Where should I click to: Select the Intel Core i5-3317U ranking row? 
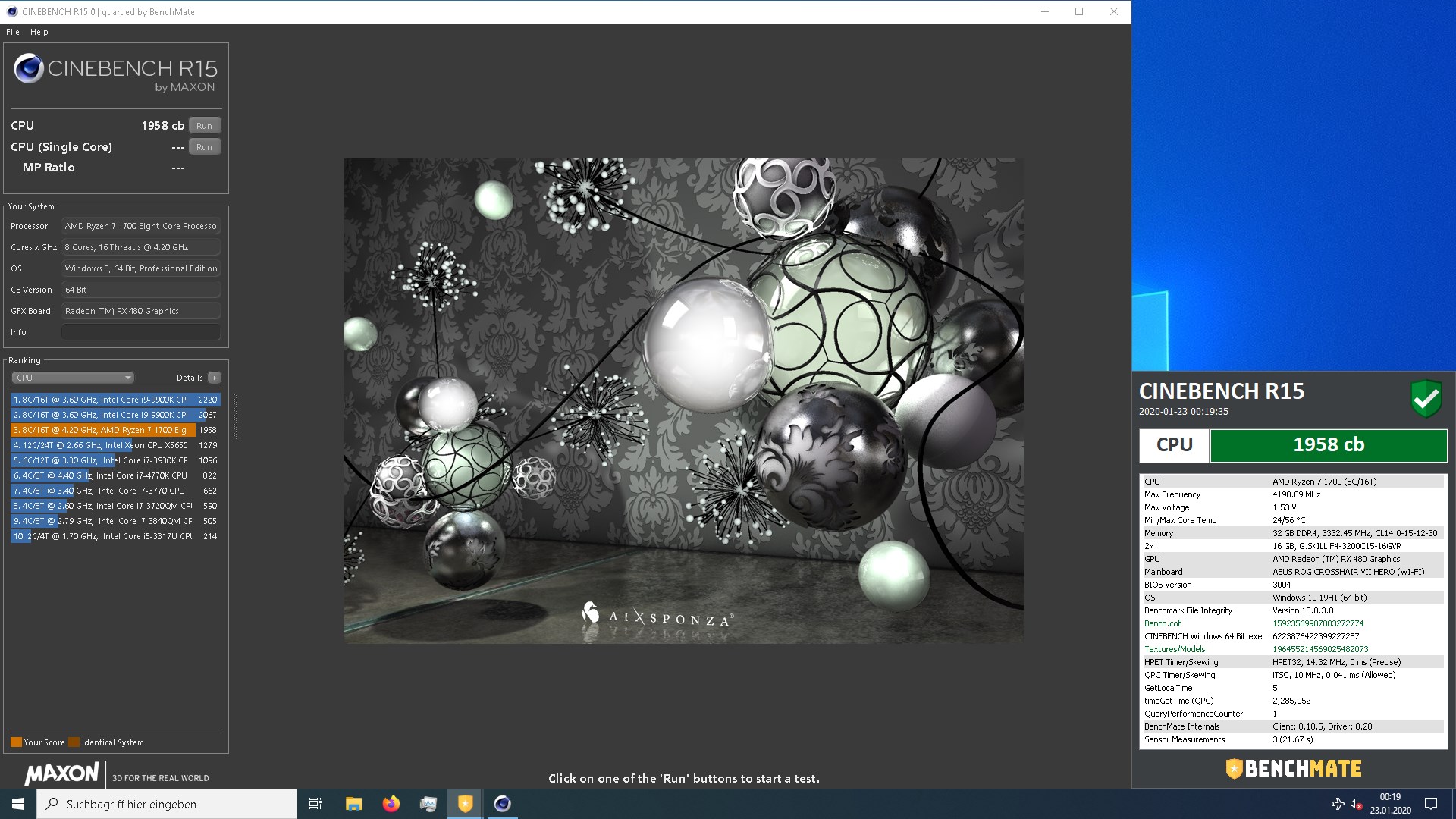[115, 536]
